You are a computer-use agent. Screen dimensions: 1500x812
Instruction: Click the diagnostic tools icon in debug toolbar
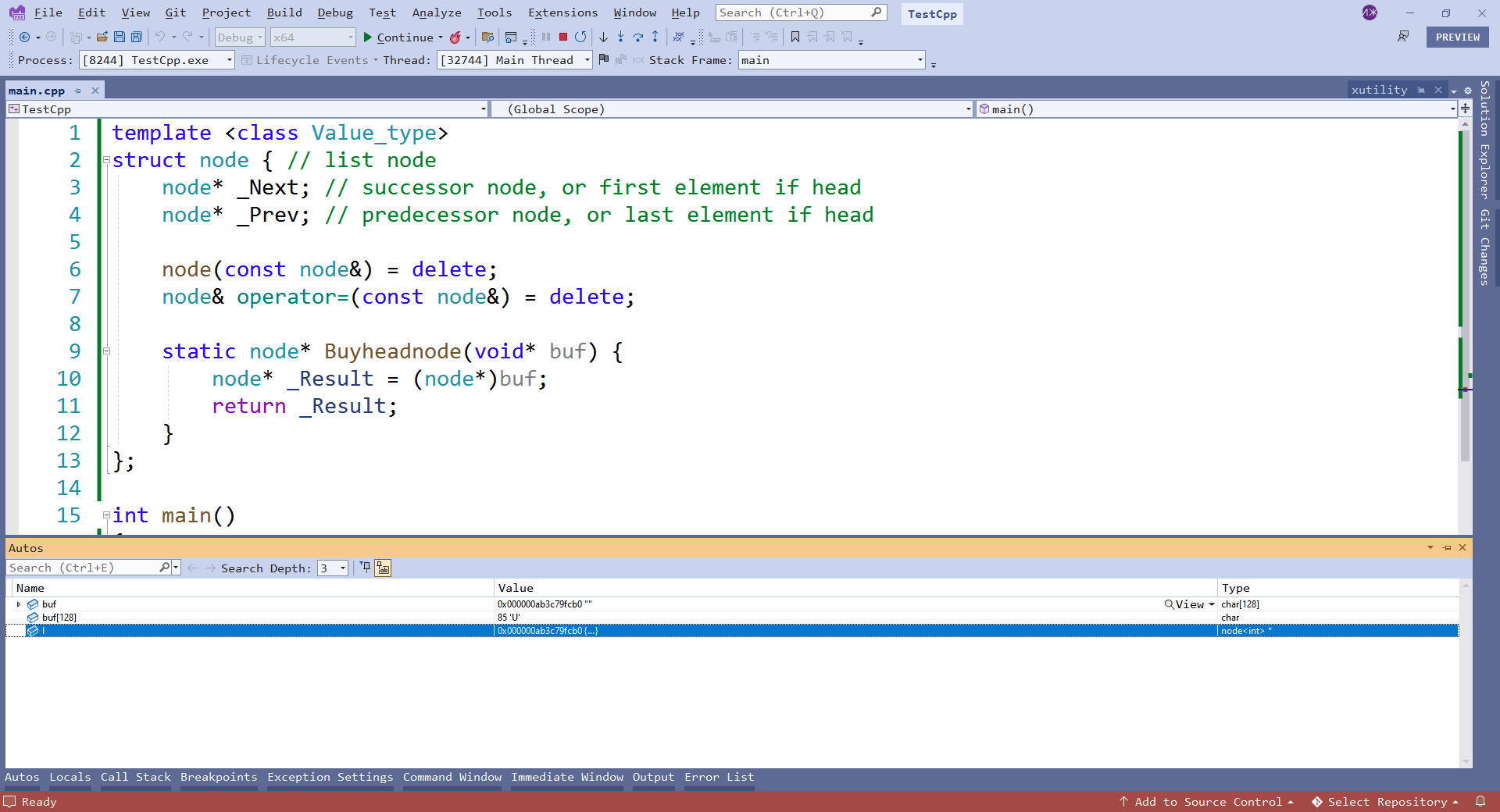pos(678,37)
